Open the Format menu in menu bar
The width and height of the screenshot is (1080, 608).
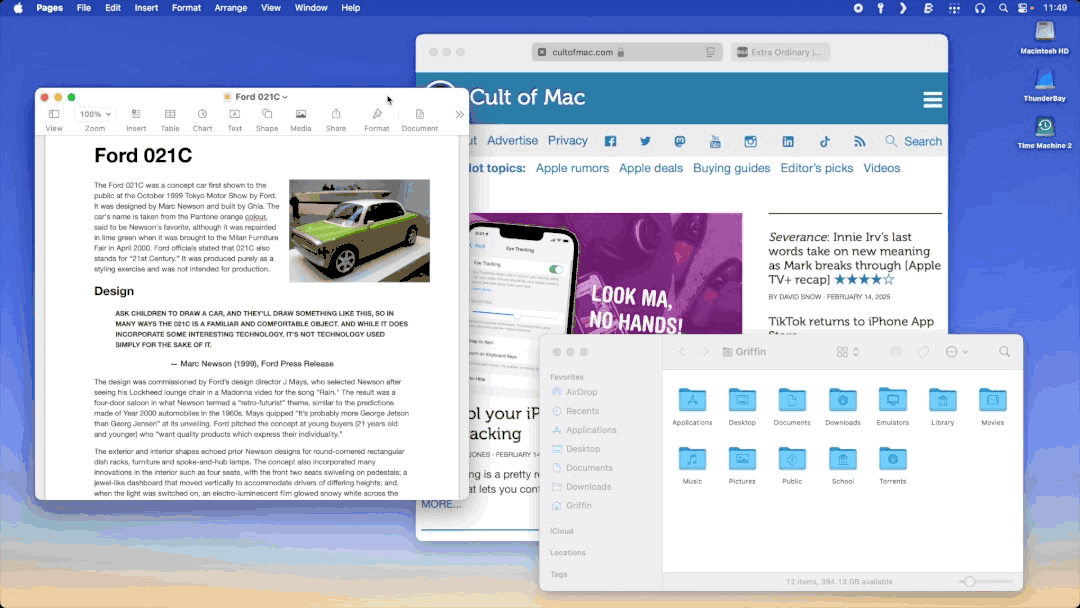pos(186,8)
